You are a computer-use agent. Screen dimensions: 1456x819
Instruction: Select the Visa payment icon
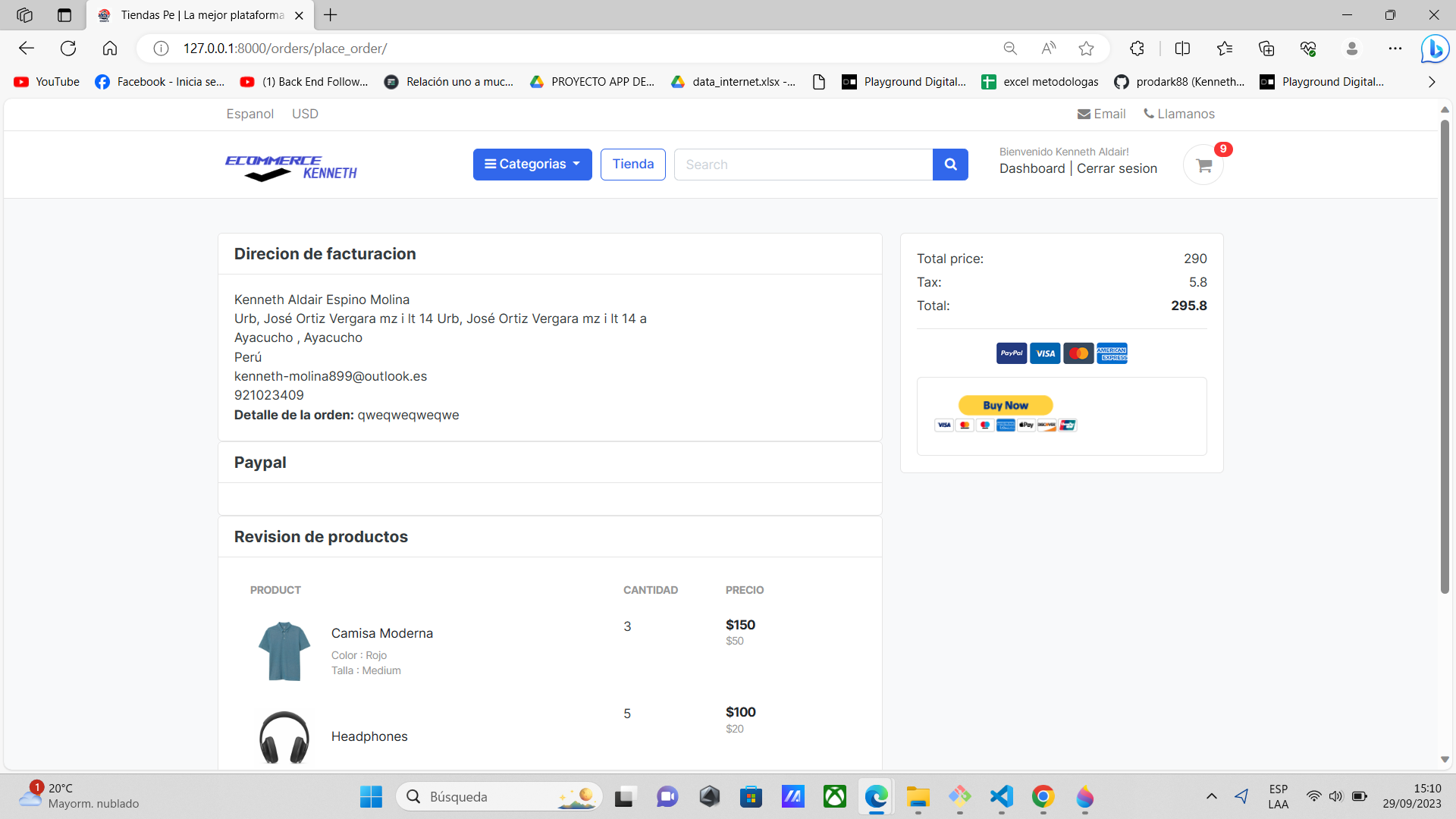(x=1045, y=353)
